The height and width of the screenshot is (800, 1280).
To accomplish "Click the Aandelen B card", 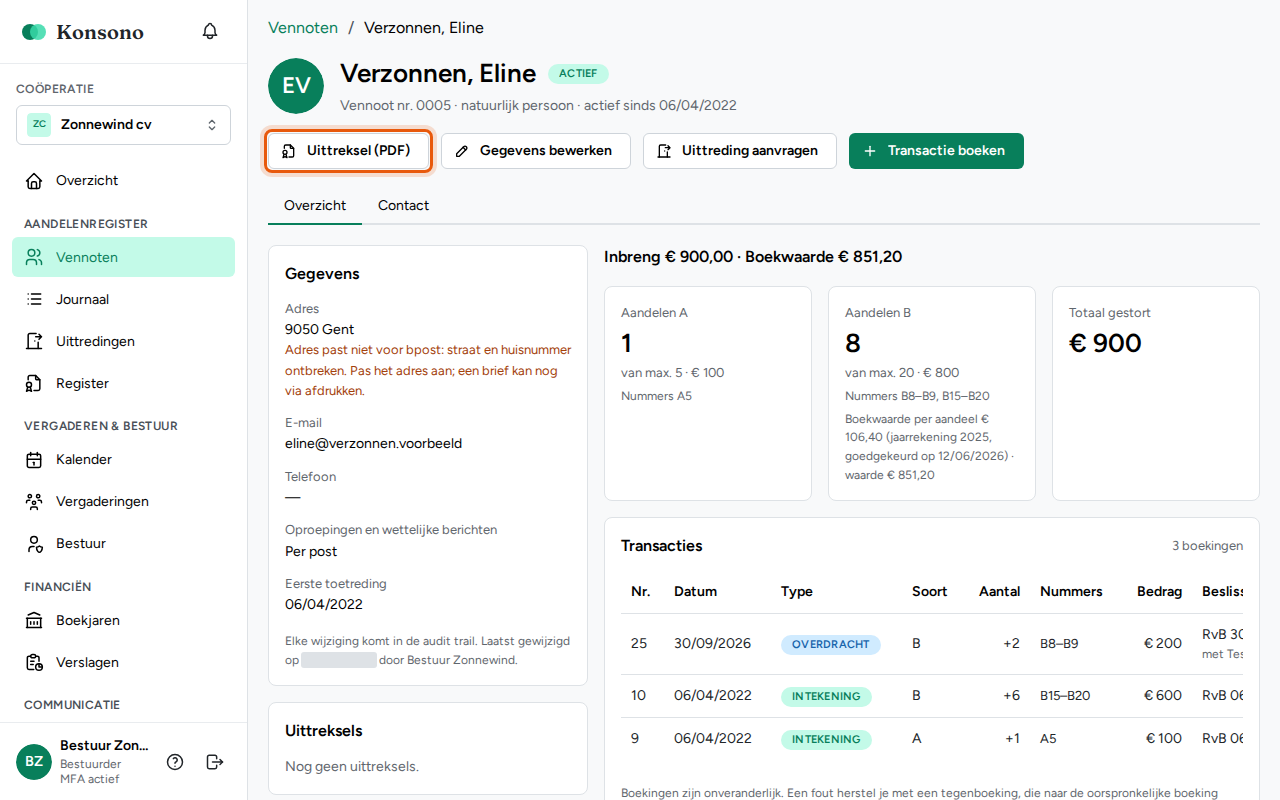I will [932, 393].
